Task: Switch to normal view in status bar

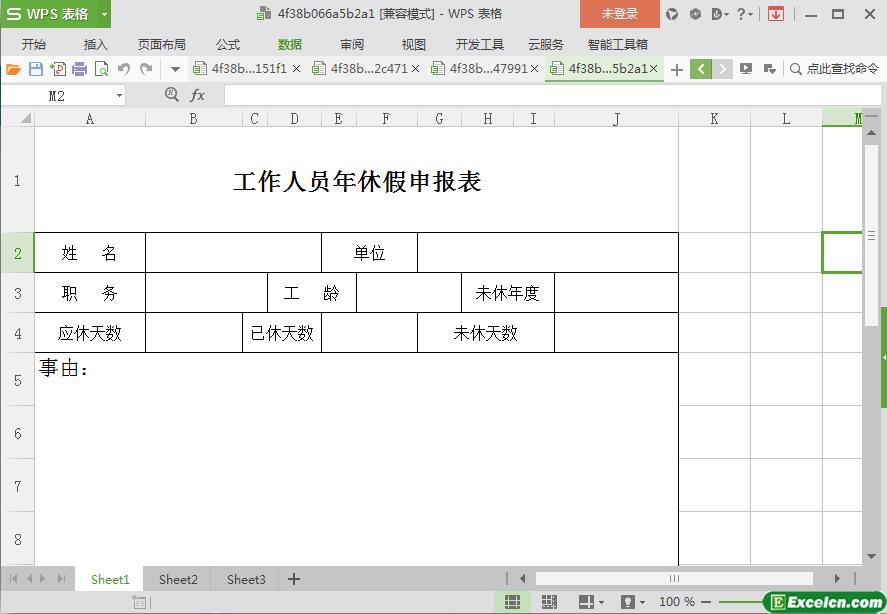Action: [x=512, y=602]
